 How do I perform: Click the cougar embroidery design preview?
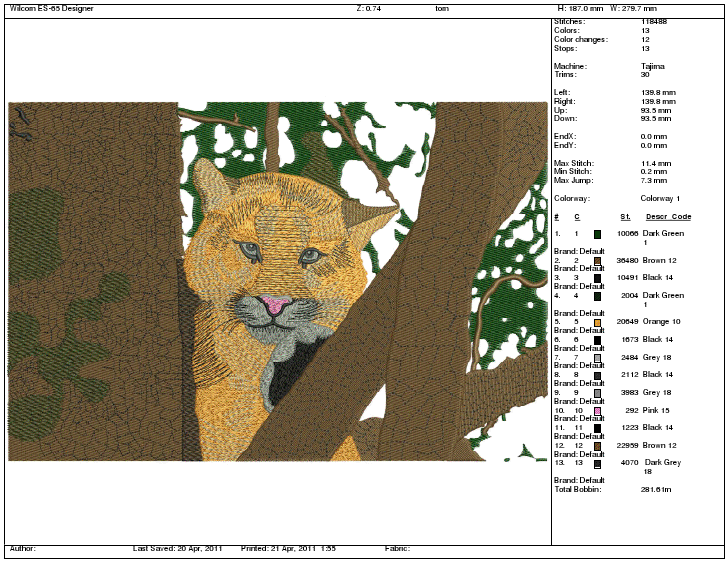277,281
